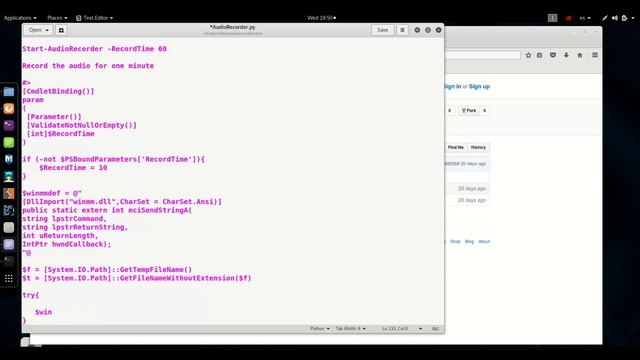Image resolution: width=640 pixels, height=360 pixels.
Task: Click the History button in the browser
Action: pyautogui.click(x=478, y=147)
